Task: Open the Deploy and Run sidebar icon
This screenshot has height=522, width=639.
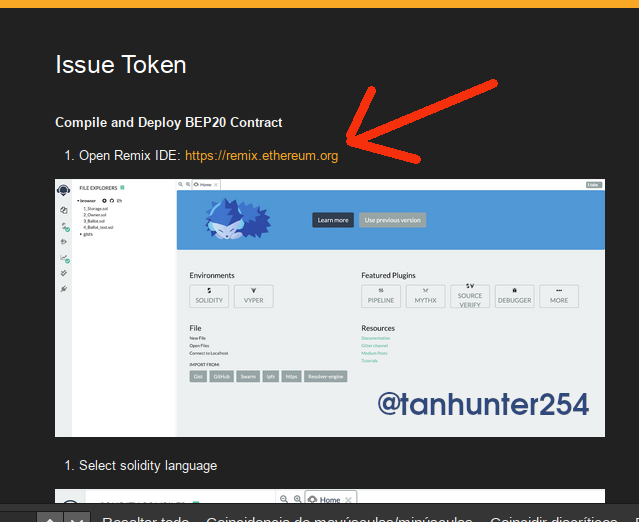Action: [x=64, y=242]
